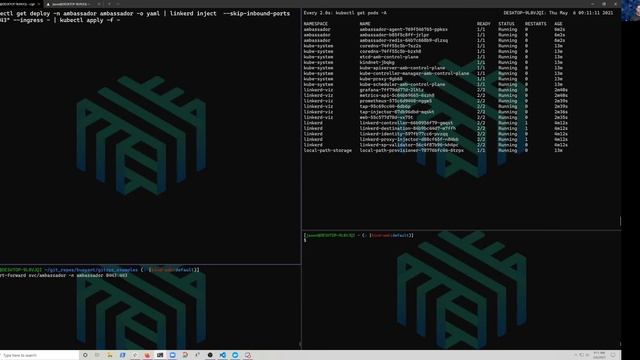
Task: Click the linkerd-proxy-injector pod name
Action: click(409, 139)
